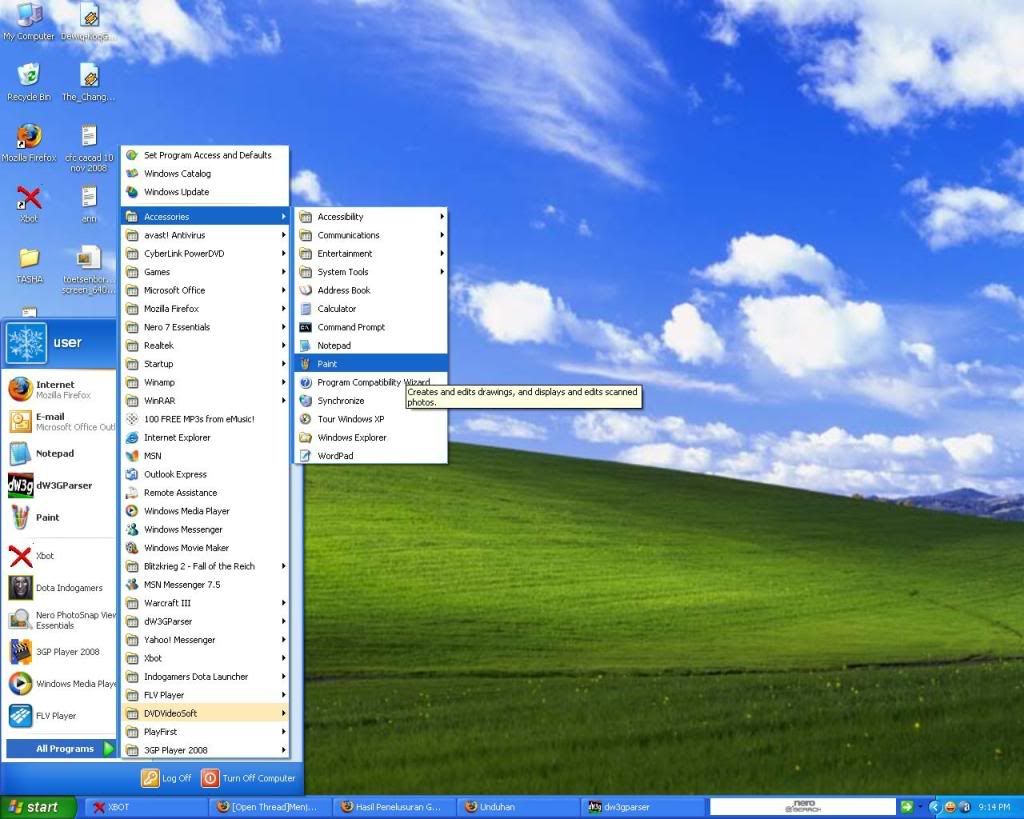Open the My Computer desktop icon
Viewport: 1024px width, 819px height.
pyautogui.click(x=29, y=19)
